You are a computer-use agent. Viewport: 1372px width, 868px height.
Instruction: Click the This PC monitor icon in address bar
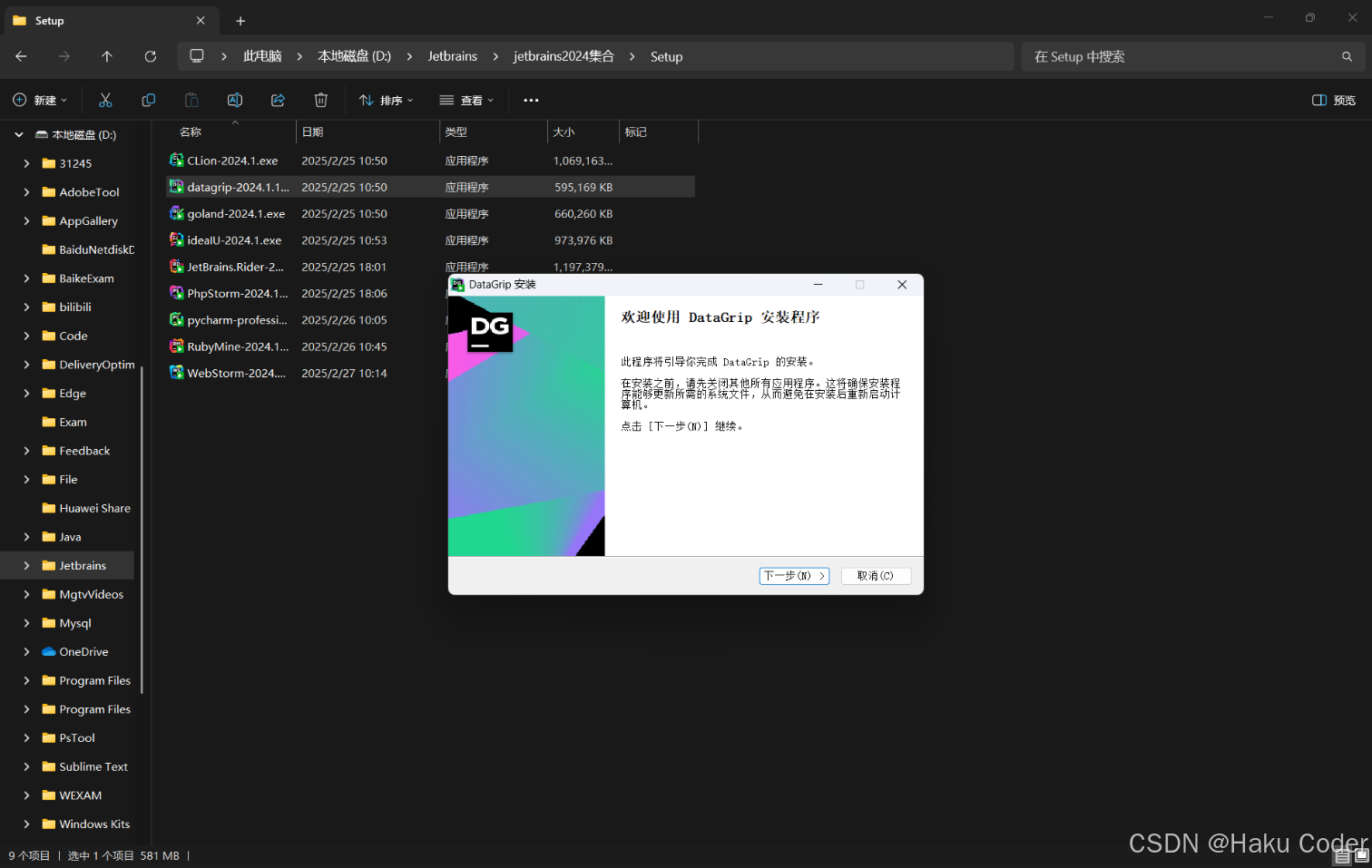(197, 56)
